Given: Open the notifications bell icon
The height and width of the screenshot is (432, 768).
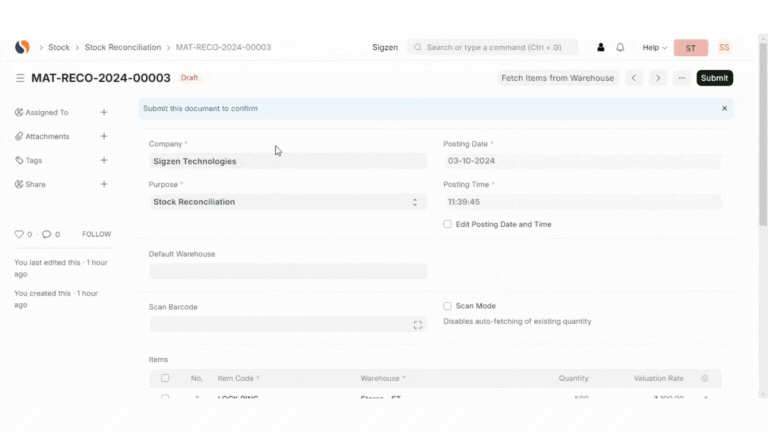Looking at the screenshot, I should (x=620, y=47).
